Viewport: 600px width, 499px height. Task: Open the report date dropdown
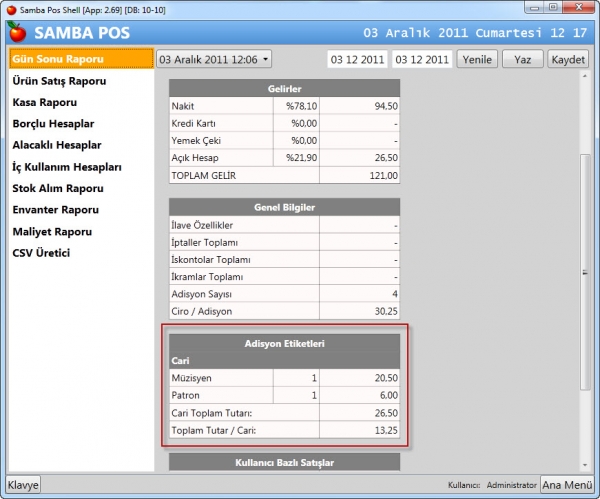pos(214,59)
